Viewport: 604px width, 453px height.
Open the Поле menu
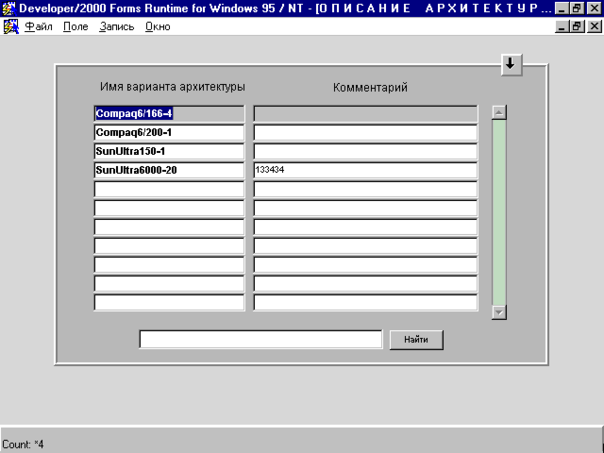[76, 27]
